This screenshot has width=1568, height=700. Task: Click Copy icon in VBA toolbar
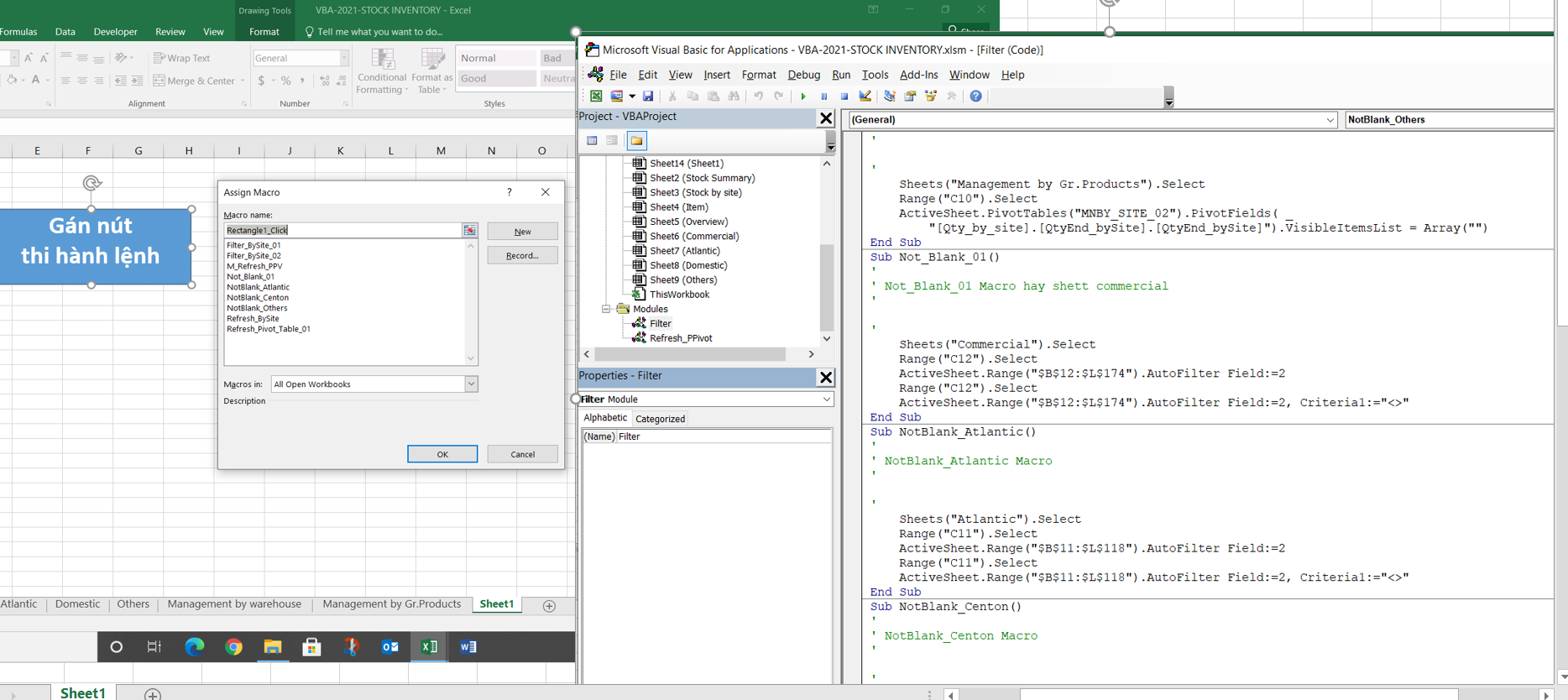[x=693, y=97]
